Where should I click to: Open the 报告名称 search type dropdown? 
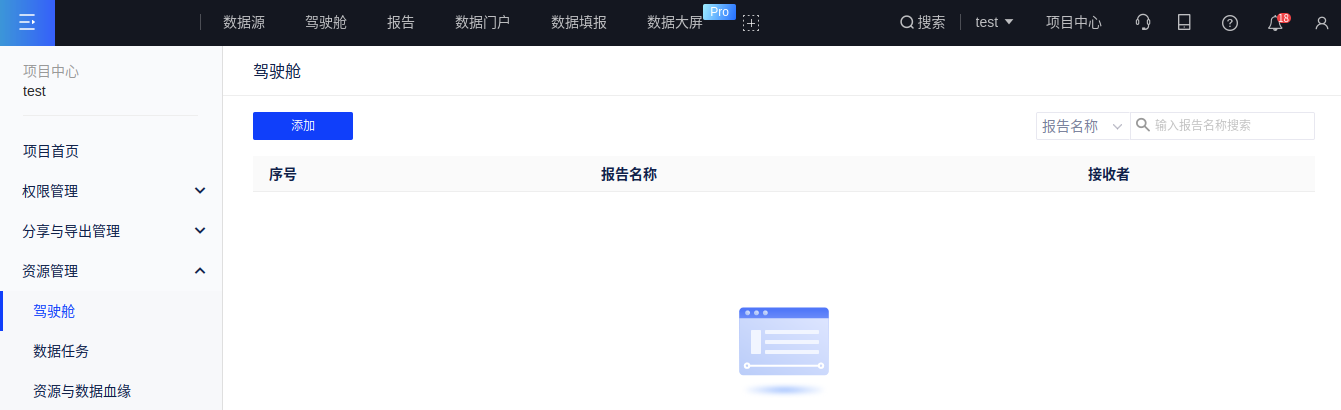tap(1083, 126)
